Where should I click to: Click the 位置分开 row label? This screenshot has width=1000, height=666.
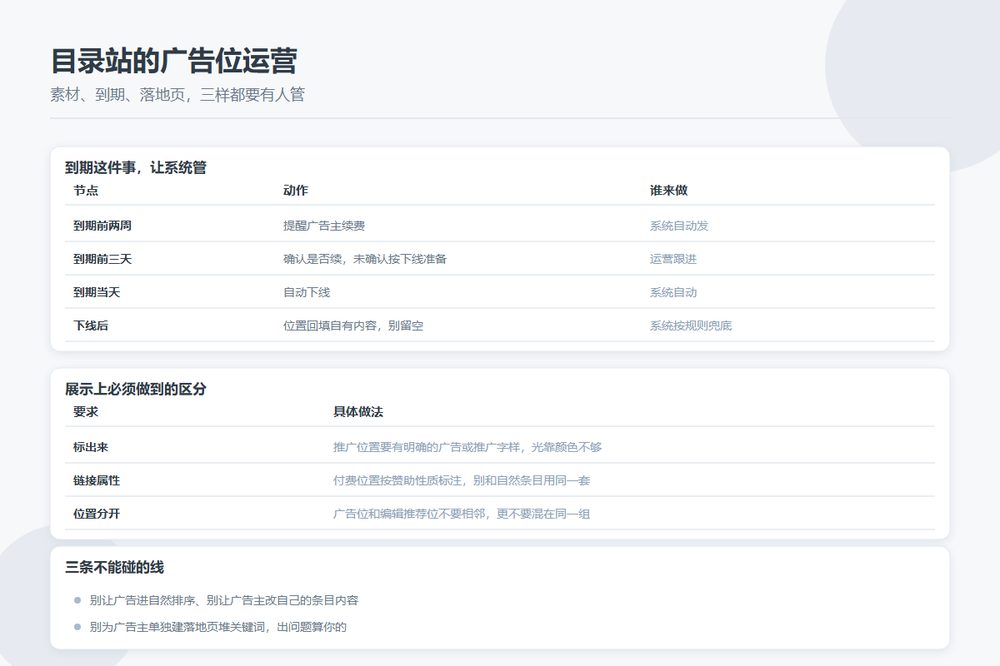tap(96, 513)
